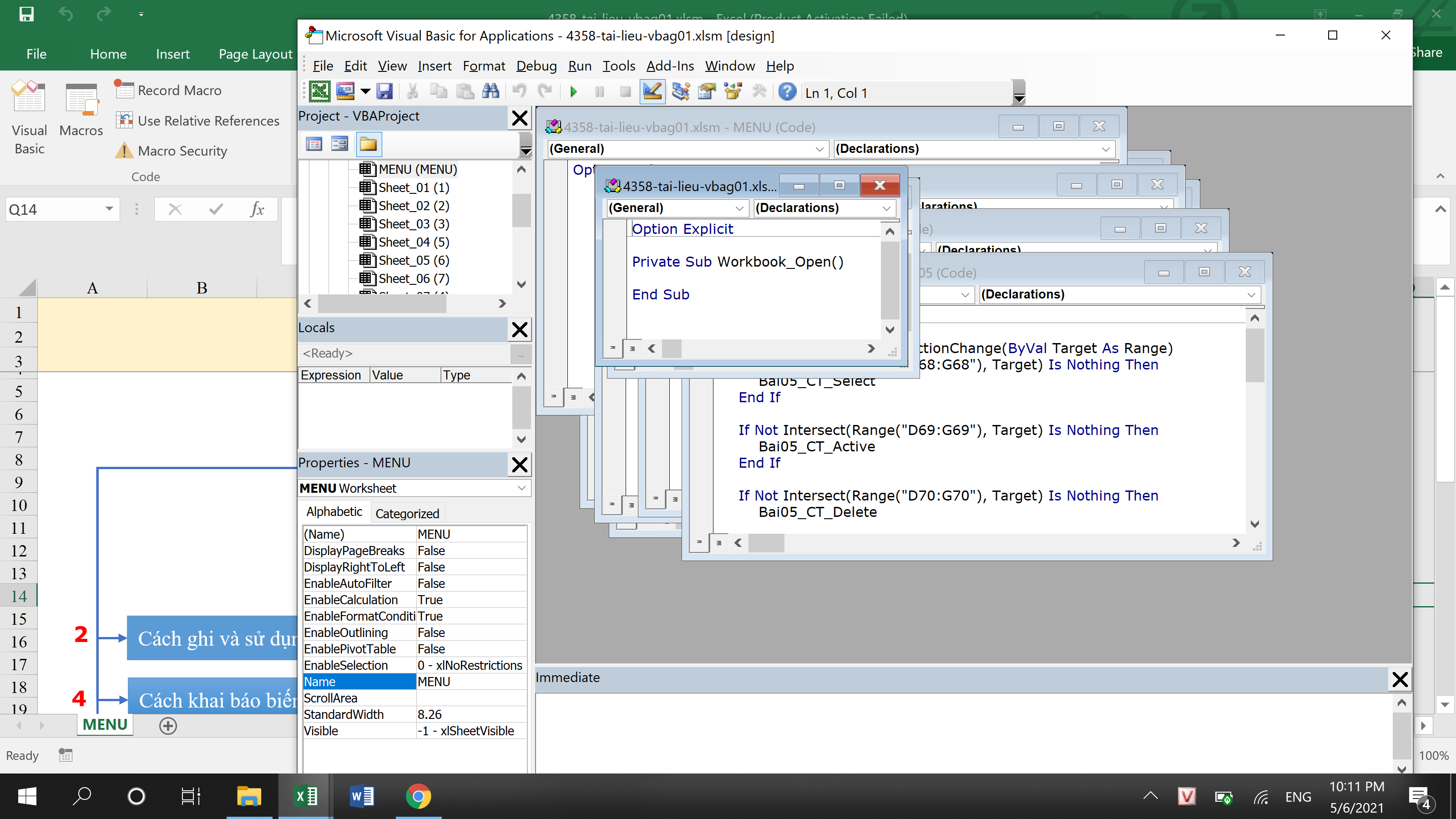
Task: Toggle Full Module View button in front code window
Action: click(x=632, y=348)
